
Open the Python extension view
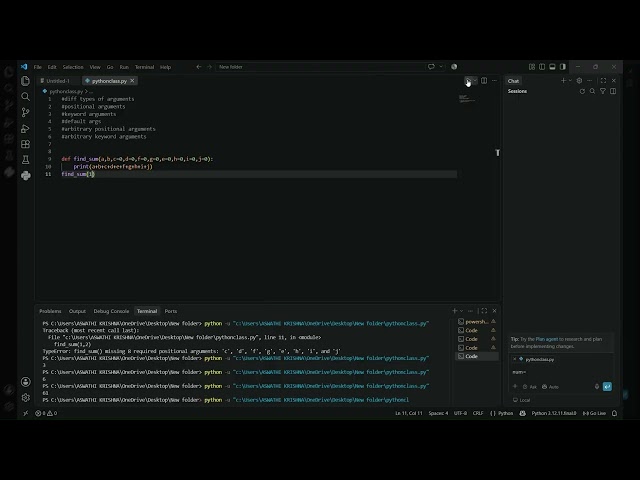(x=25, y=176)
